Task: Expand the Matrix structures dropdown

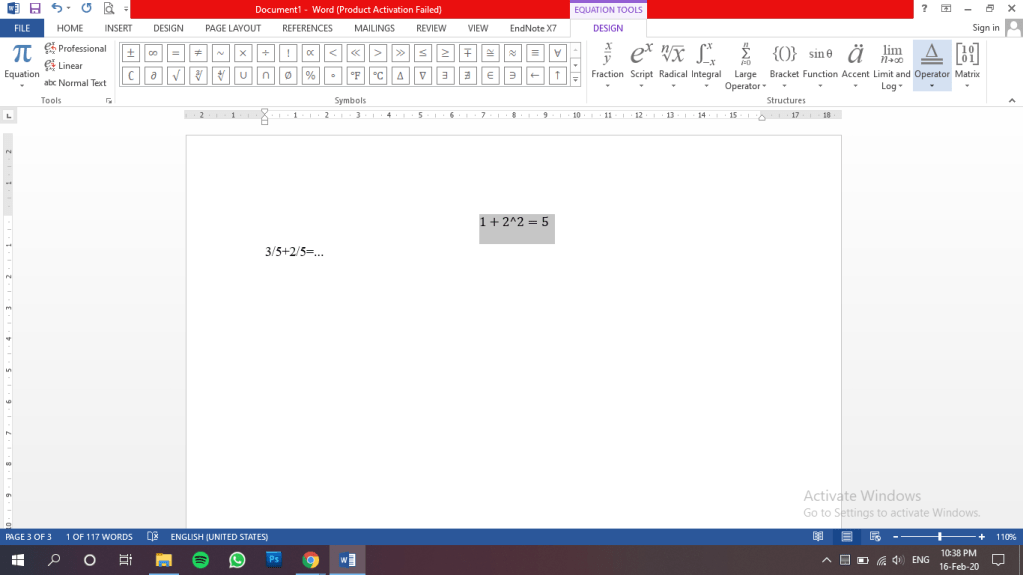Action: pos(967,66)
